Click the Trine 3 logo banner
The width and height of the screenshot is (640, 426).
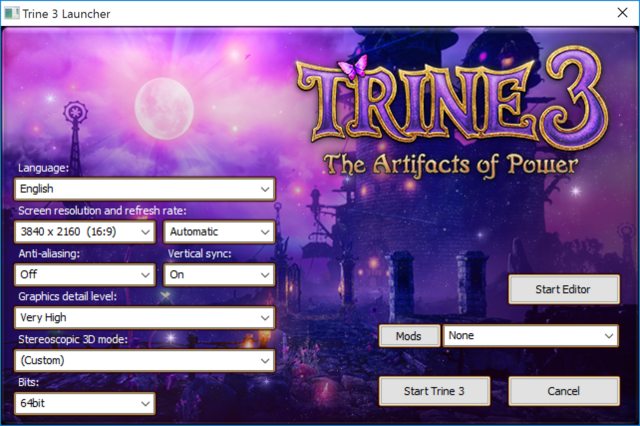coord(452,98)
